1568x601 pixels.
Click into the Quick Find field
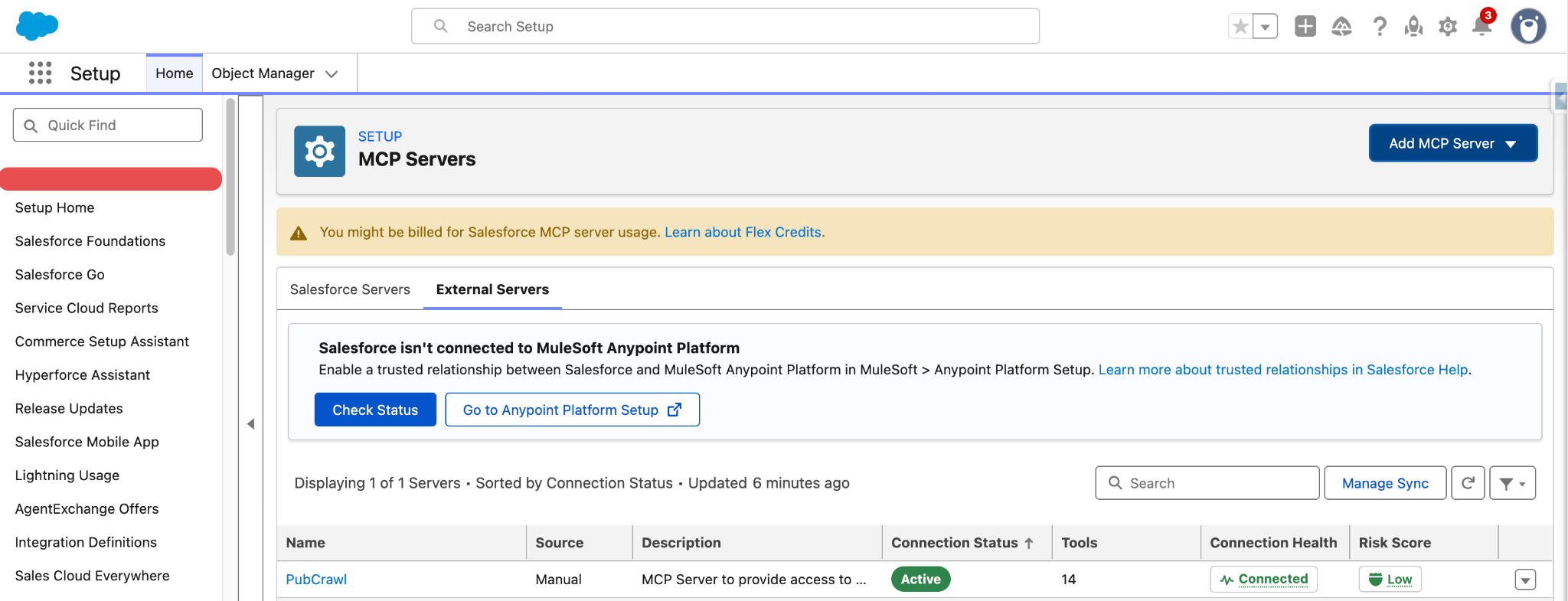point(108,125)
